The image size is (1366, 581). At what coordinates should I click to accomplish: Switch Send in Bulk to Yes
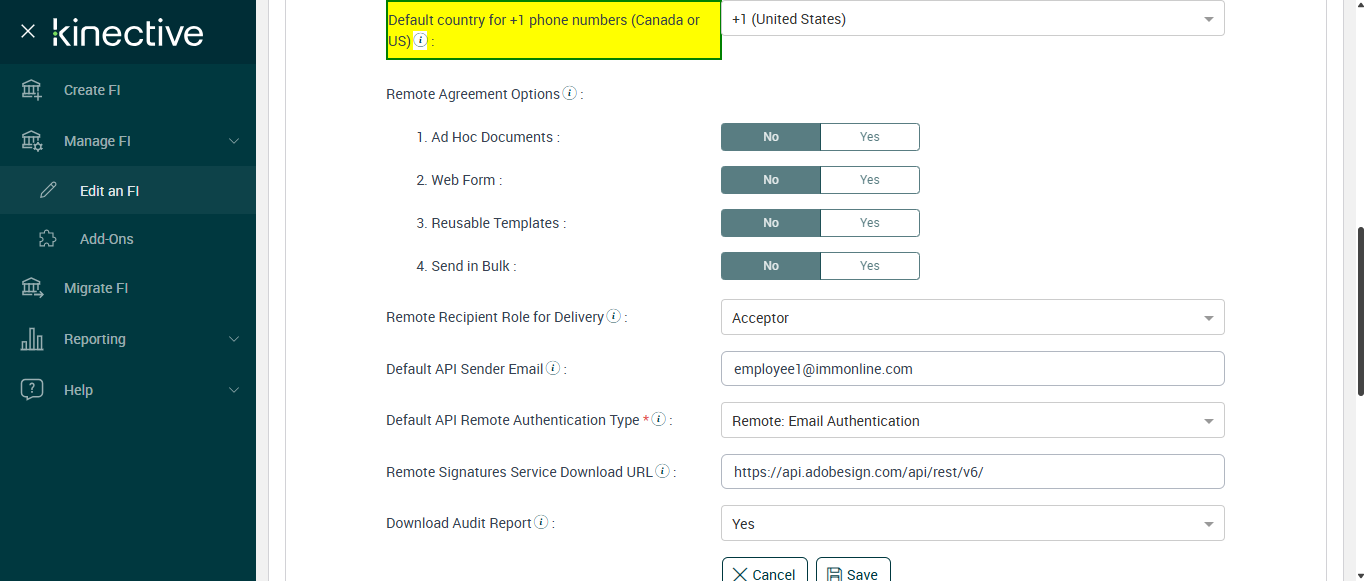(869, 266)
